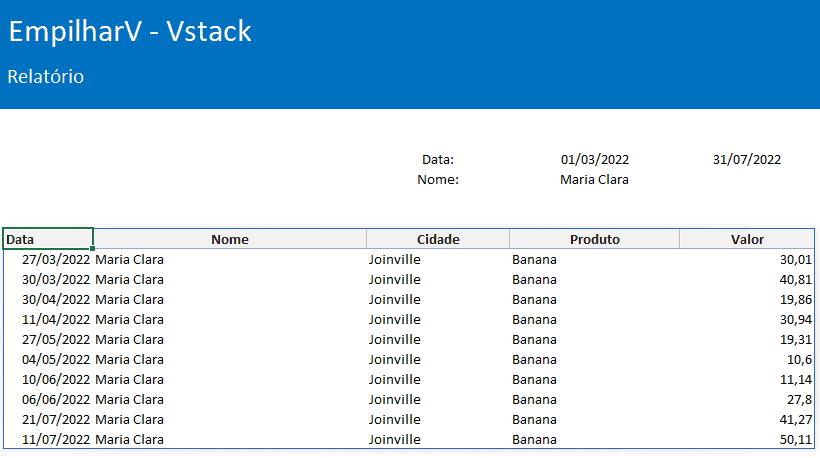Select the Nome column header
Viewport: 820px width, 458px height.
(230, 239)
